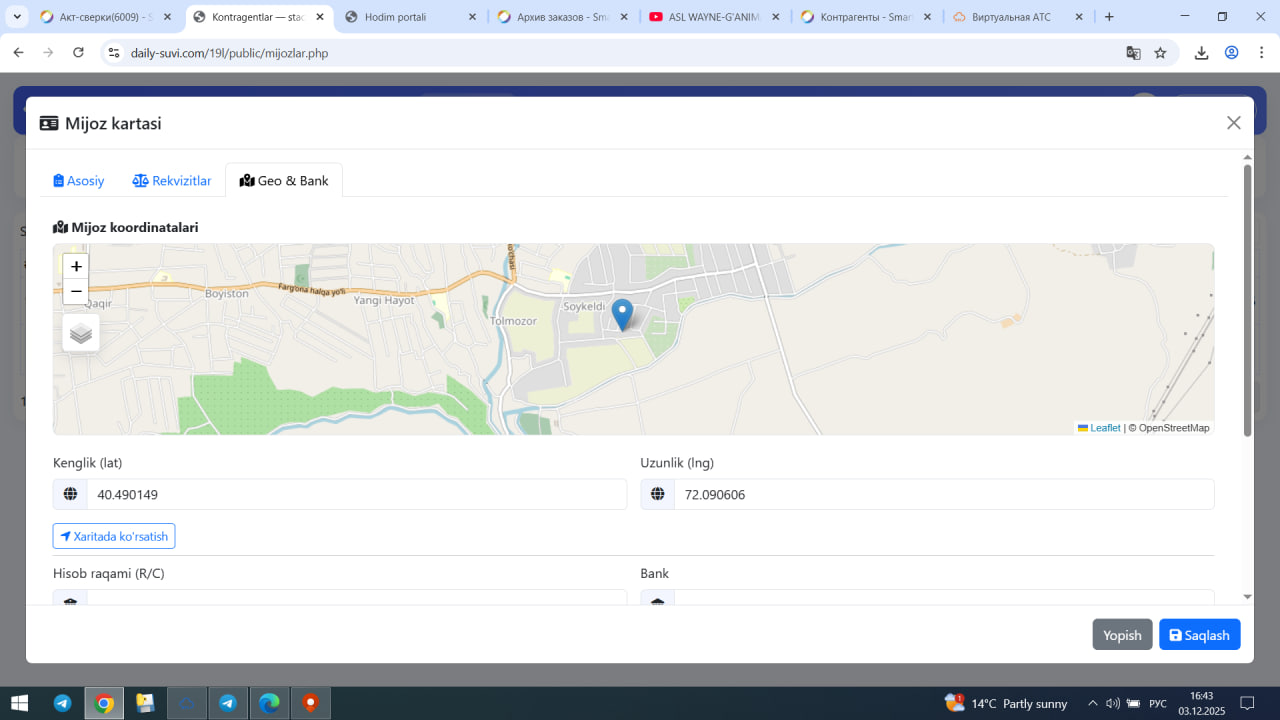The image size is (1280, 720).
Task: Click the address bar URL
Action: pos(229,53)
